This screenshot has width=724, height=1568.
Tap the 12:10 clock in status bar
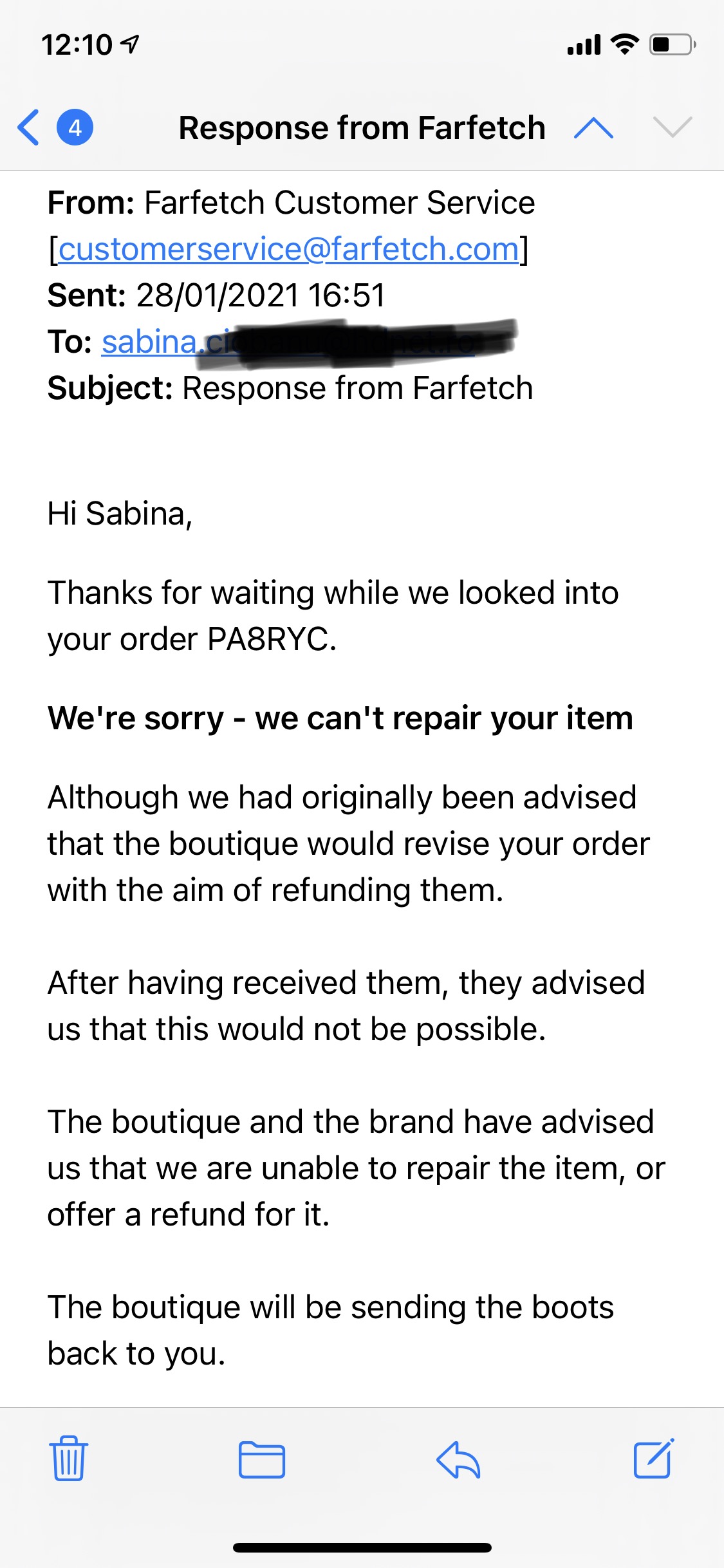pyautogui.click(x=77, y=45)
